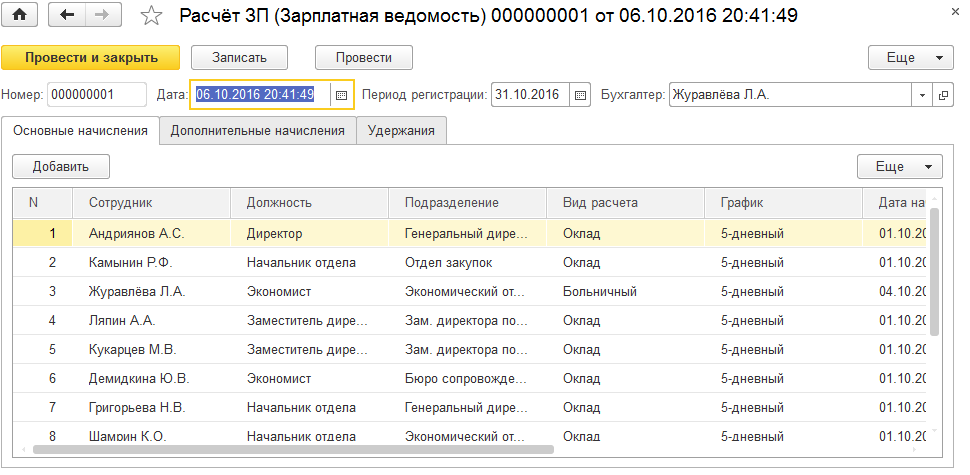Open calendar for Период регистрации
Image resolution: width=970 pixels, height=475 pixels.
tap(580, 95)
